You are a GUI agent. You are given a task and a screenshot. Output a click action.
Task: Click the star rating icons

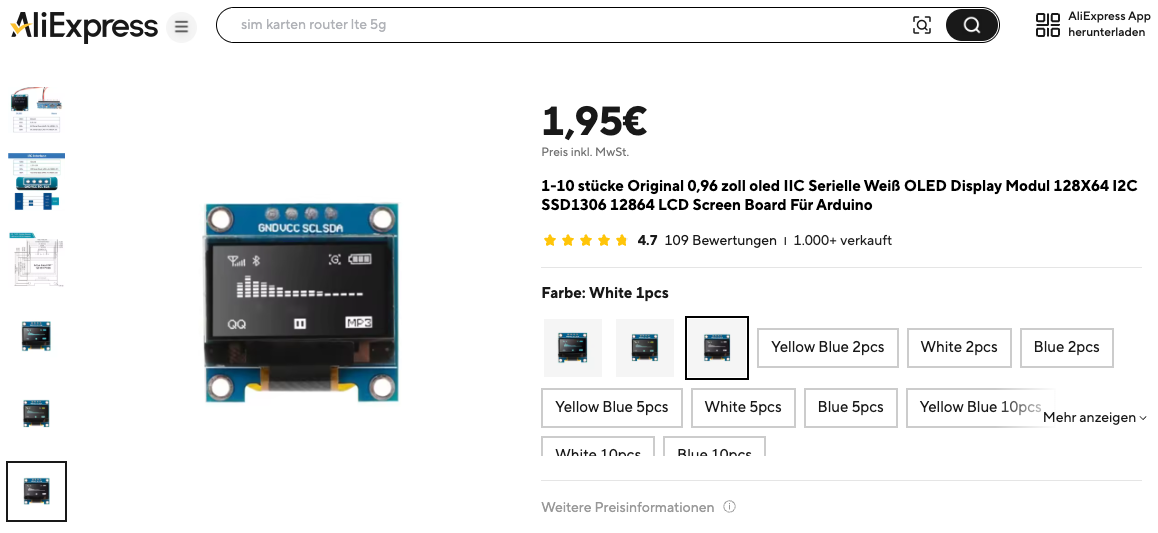586,241
